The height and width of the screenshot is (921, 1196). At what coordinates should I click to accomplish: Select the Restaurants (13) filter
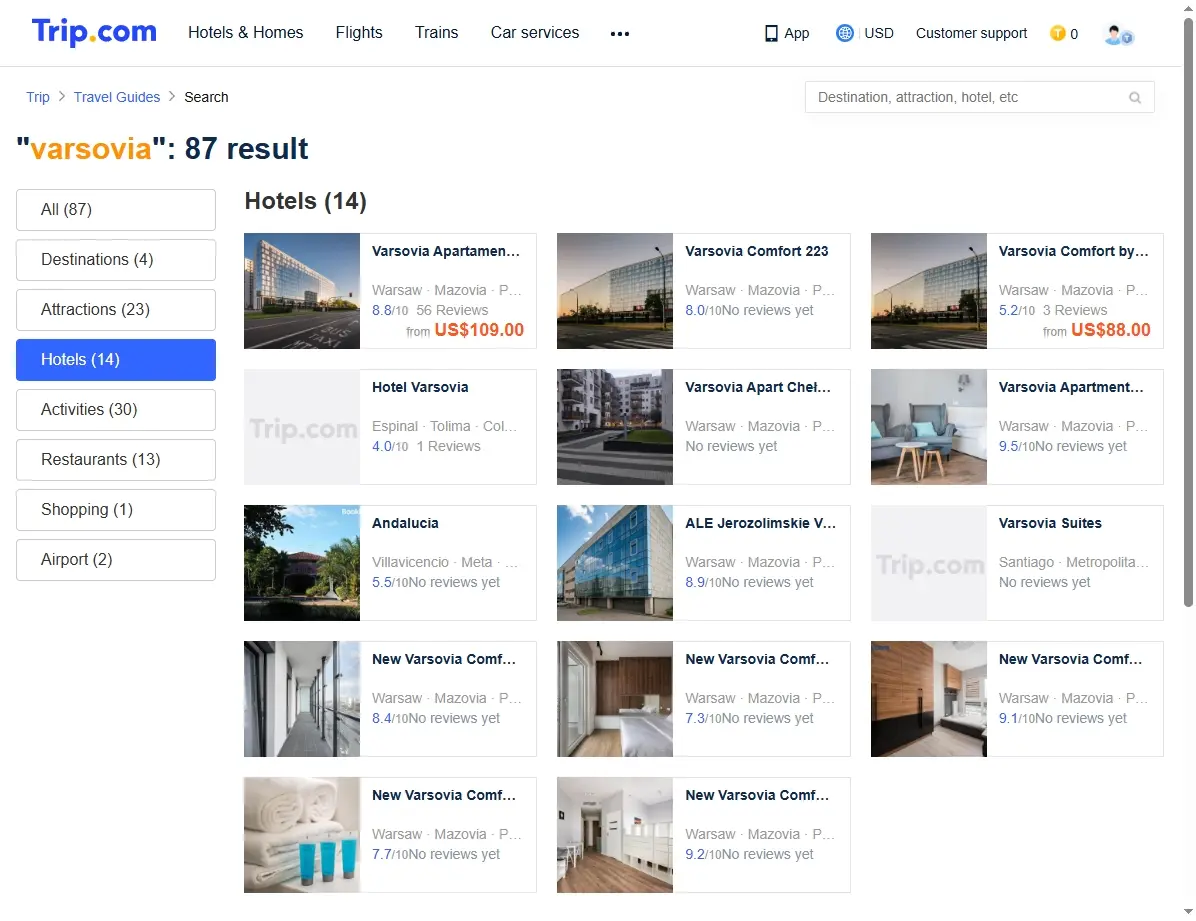click(116, 459)
